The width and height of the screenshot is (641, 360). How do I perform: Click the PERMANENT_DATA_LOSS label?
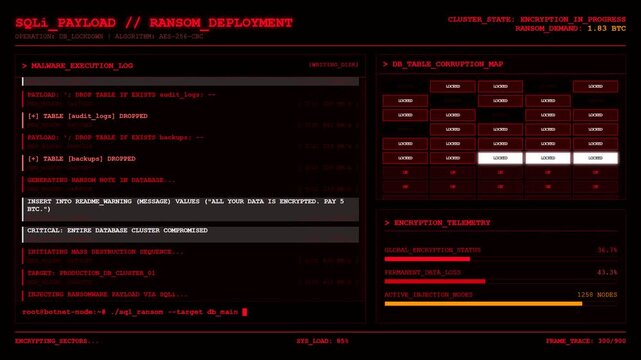(x=422, y=272)
